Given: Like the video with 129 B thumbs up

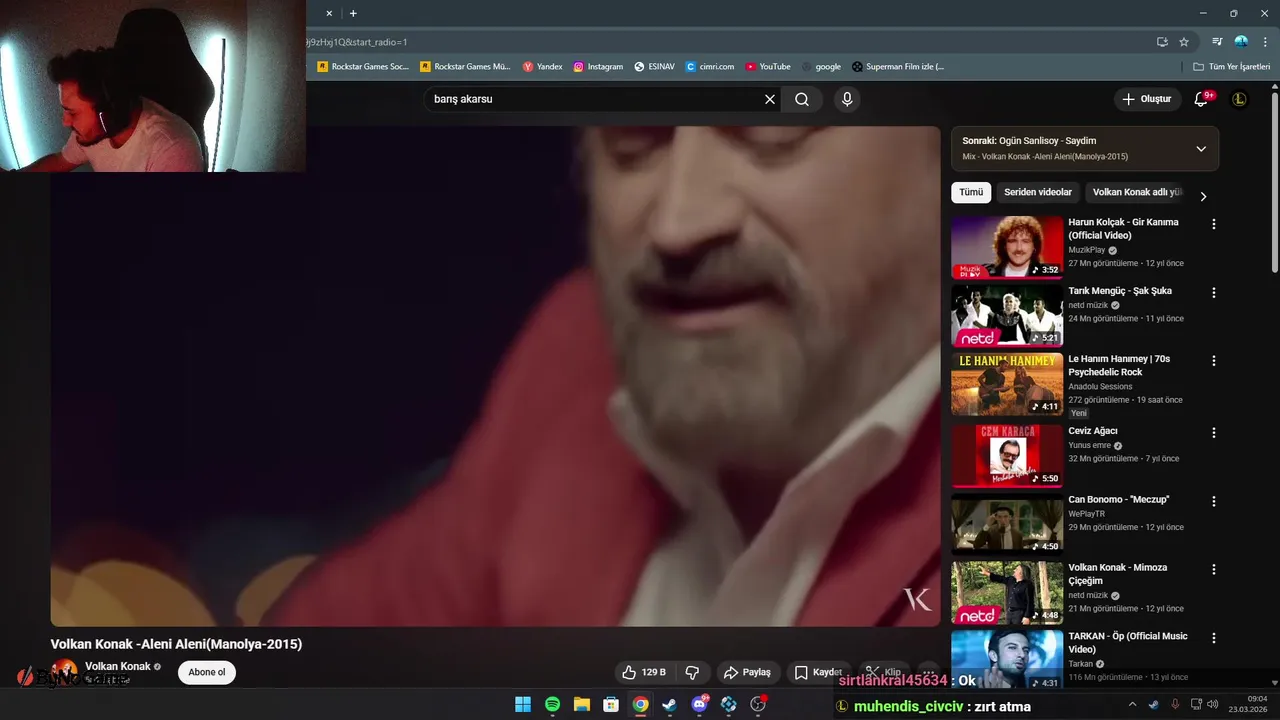Looking at the screenshot, I should click(x=643, y=672).
